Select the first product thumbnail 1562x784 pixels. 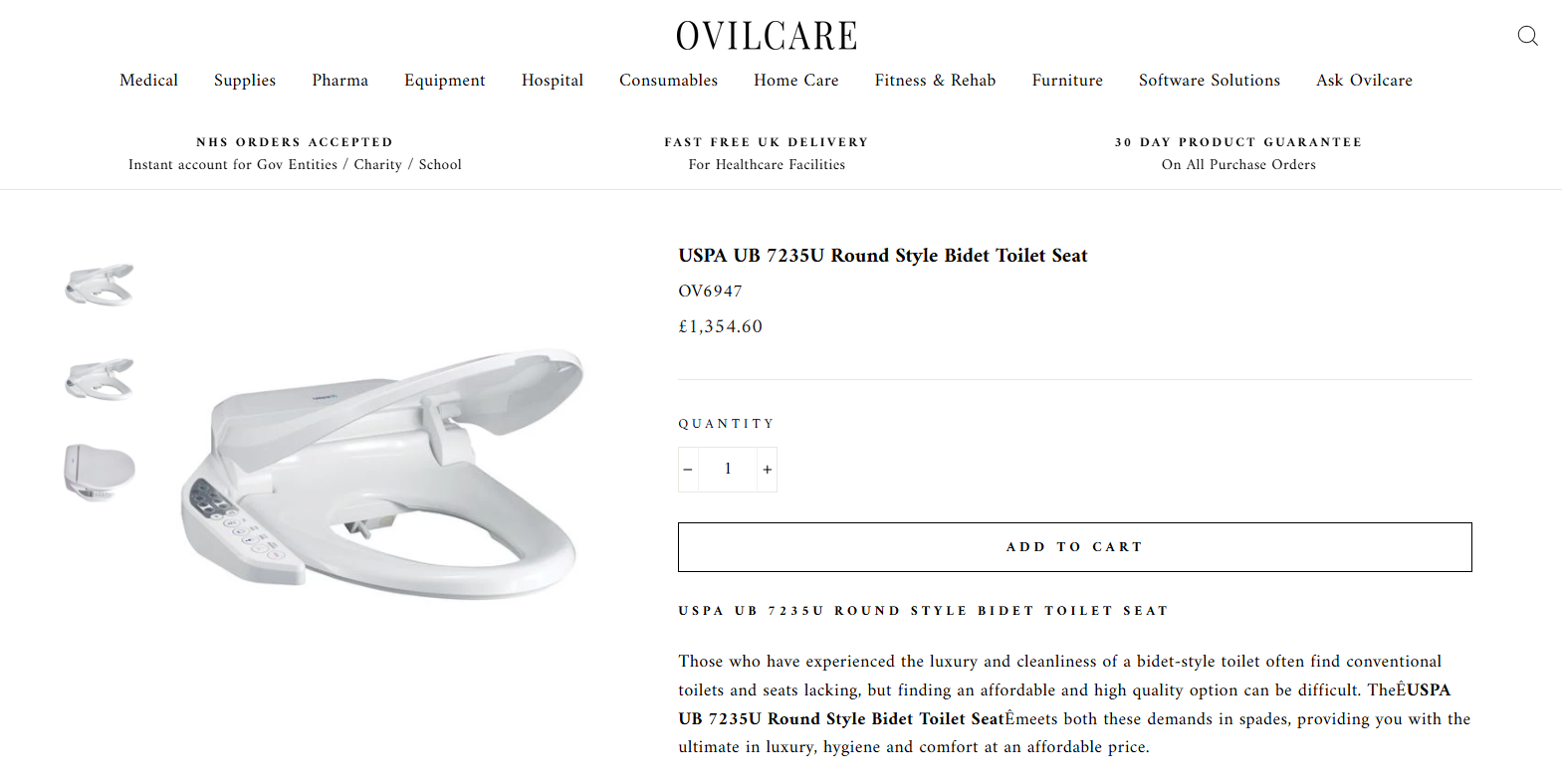[x=100, y=285]
